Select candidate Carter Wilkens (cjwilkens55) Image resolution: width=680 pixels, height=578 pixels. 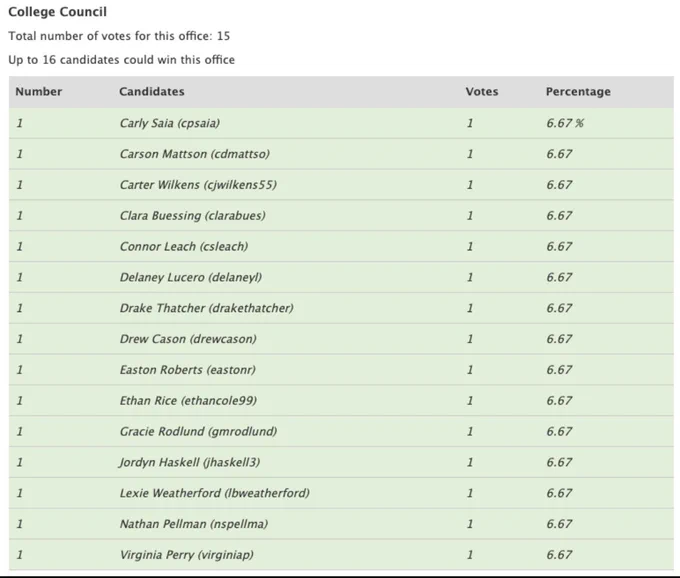click(341, 185)
